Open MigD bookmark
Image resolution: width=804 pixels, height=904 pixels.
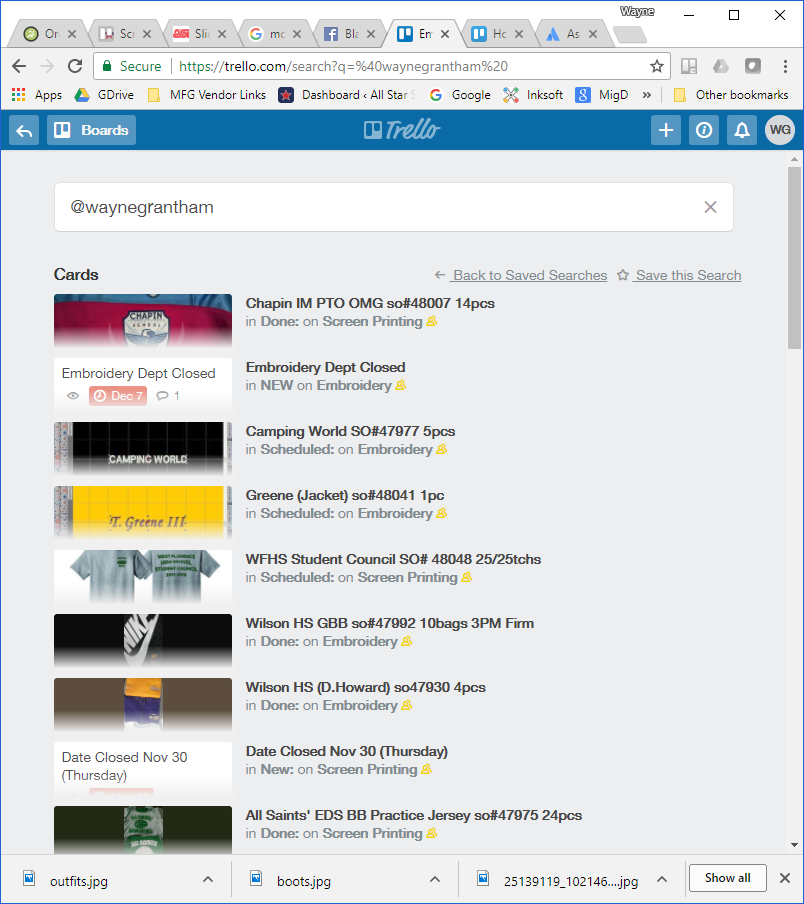click(x=602, y=95)
